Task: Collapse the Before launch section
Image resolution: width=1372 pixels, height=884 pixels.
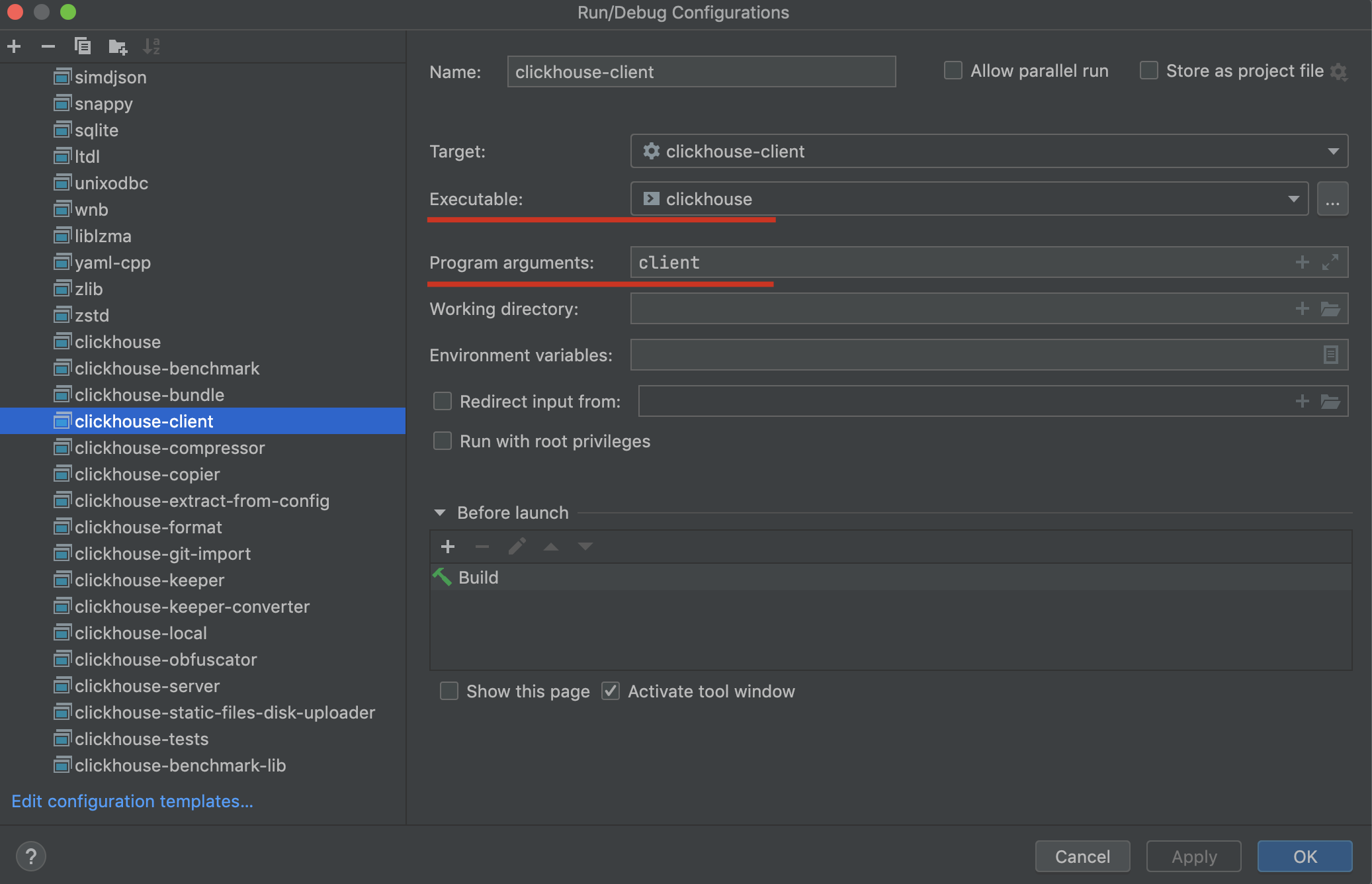Action: [440, 513]
